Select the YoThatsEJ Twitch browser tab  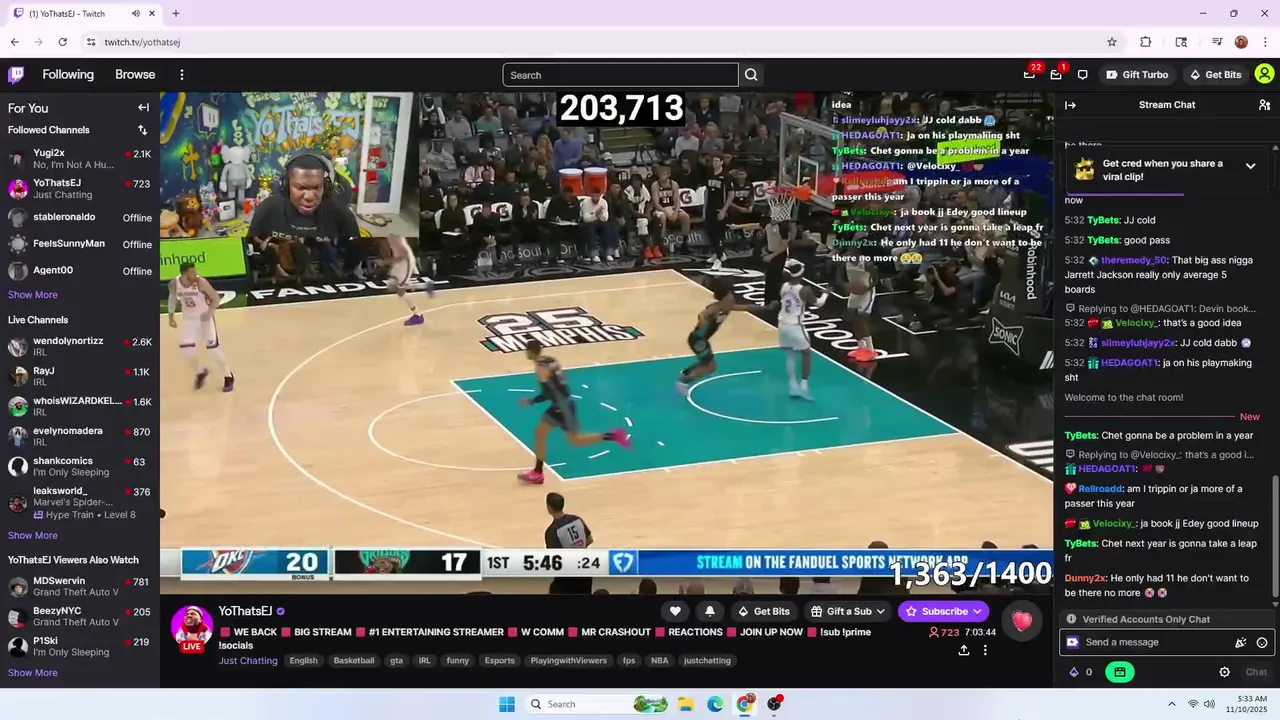tap(83, 14)
